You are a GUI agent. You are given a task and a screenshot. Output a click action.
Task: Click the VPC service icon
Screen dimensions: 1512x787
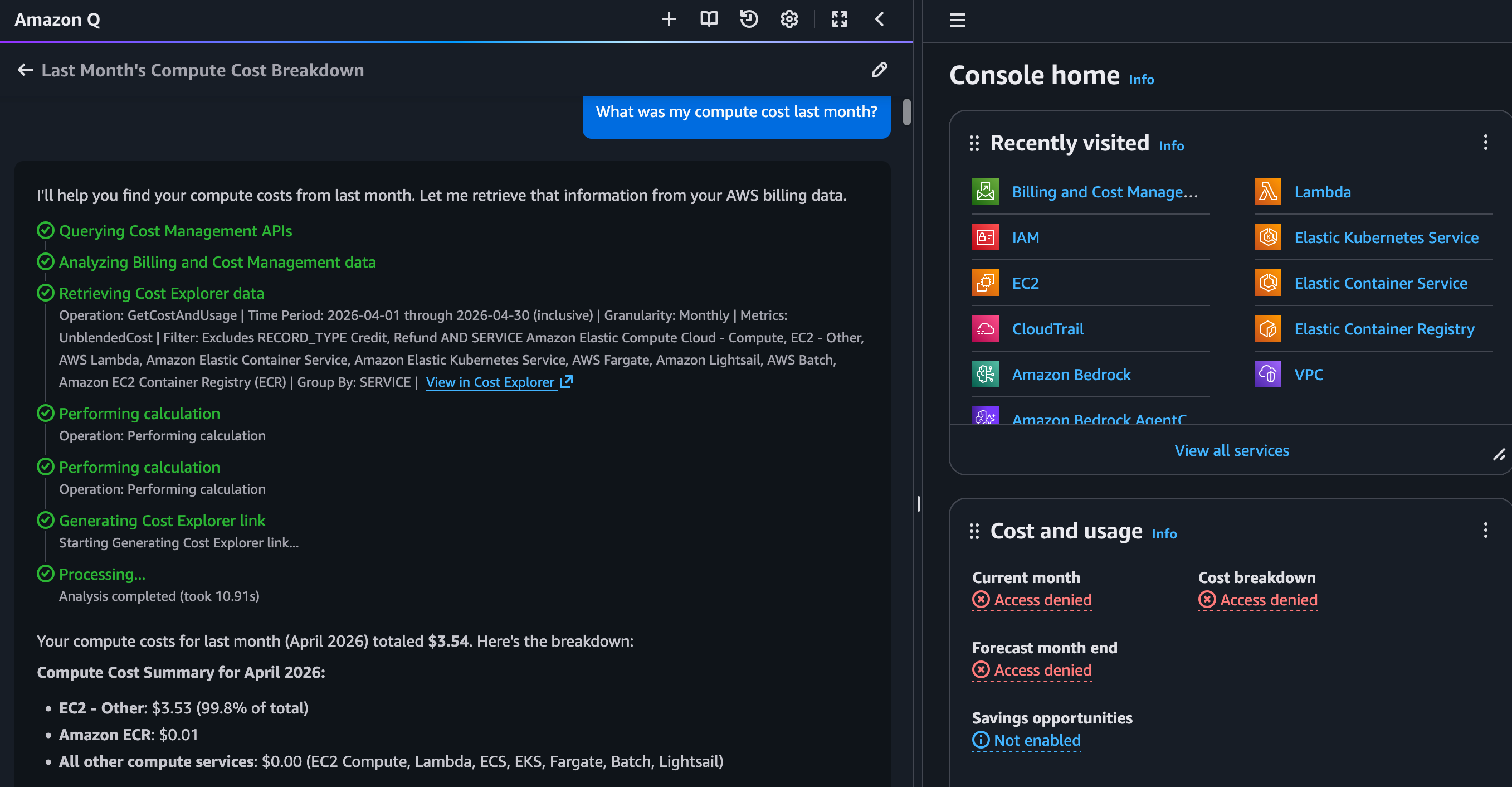pyautogui.click(x=1268, y=374)
